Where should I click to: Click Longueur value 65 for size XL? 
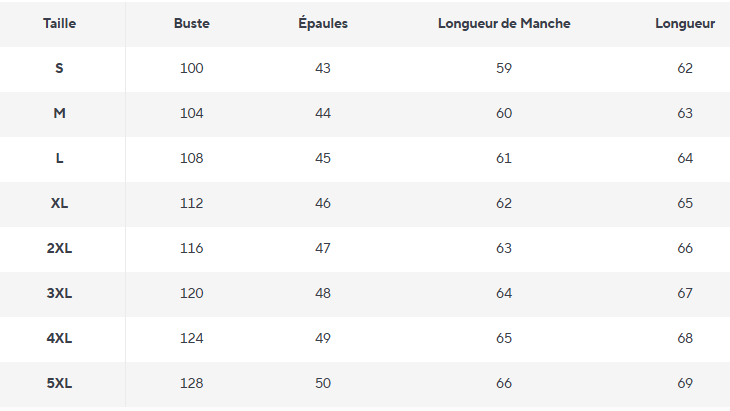pyautogui.click(x=685, y=204)
